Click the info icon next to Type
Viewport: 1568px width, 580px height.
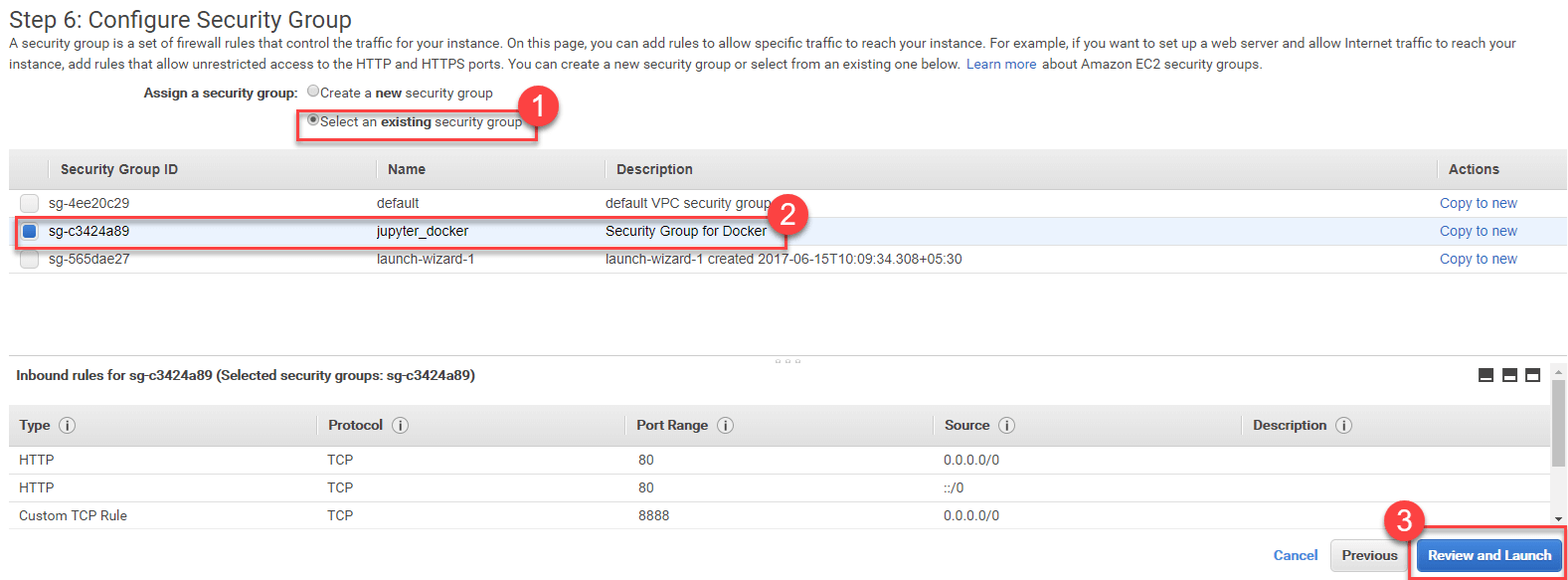pos(67,425)
